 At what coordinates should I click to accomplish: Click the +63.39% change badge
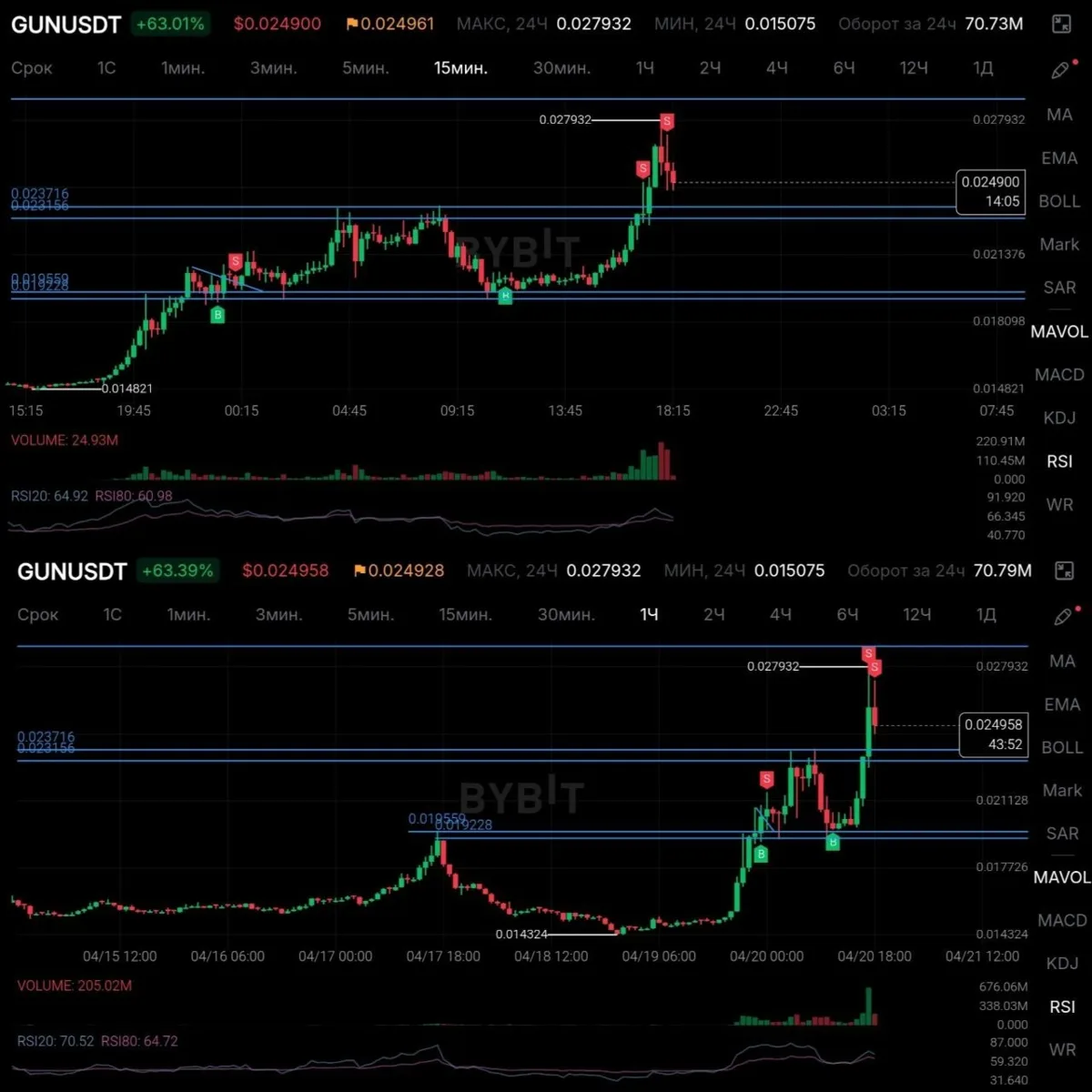tap(177, 571)
